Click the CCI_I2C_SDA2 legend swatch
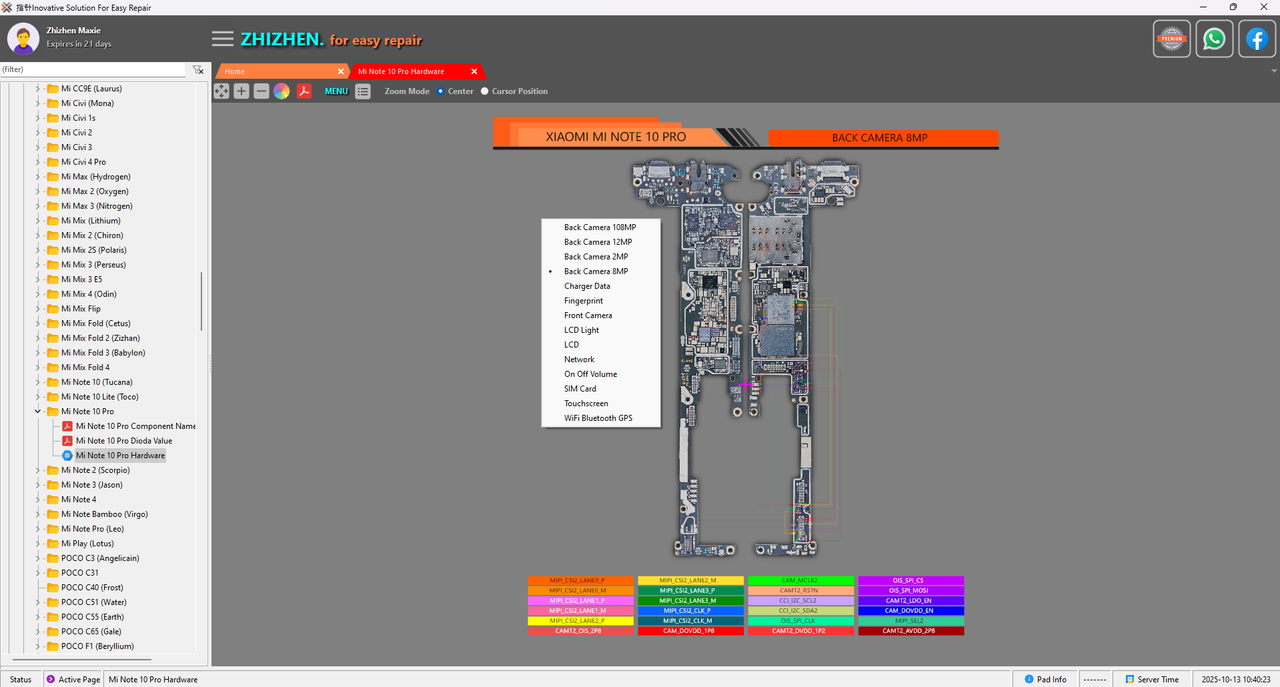Screen dimensions: 1280x687 click(801, 610)
